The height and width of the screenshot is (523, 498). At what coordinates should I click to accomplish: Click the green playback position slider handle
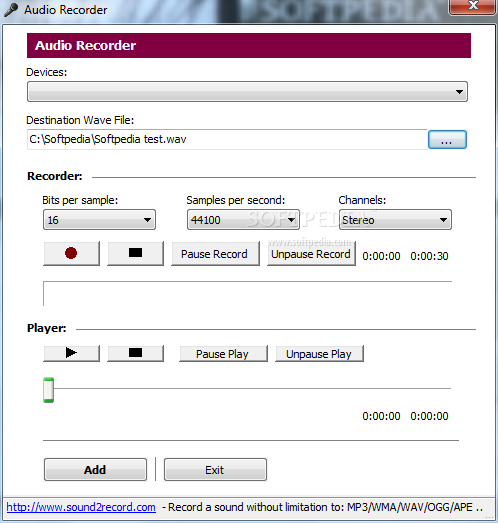pos(49,390)
